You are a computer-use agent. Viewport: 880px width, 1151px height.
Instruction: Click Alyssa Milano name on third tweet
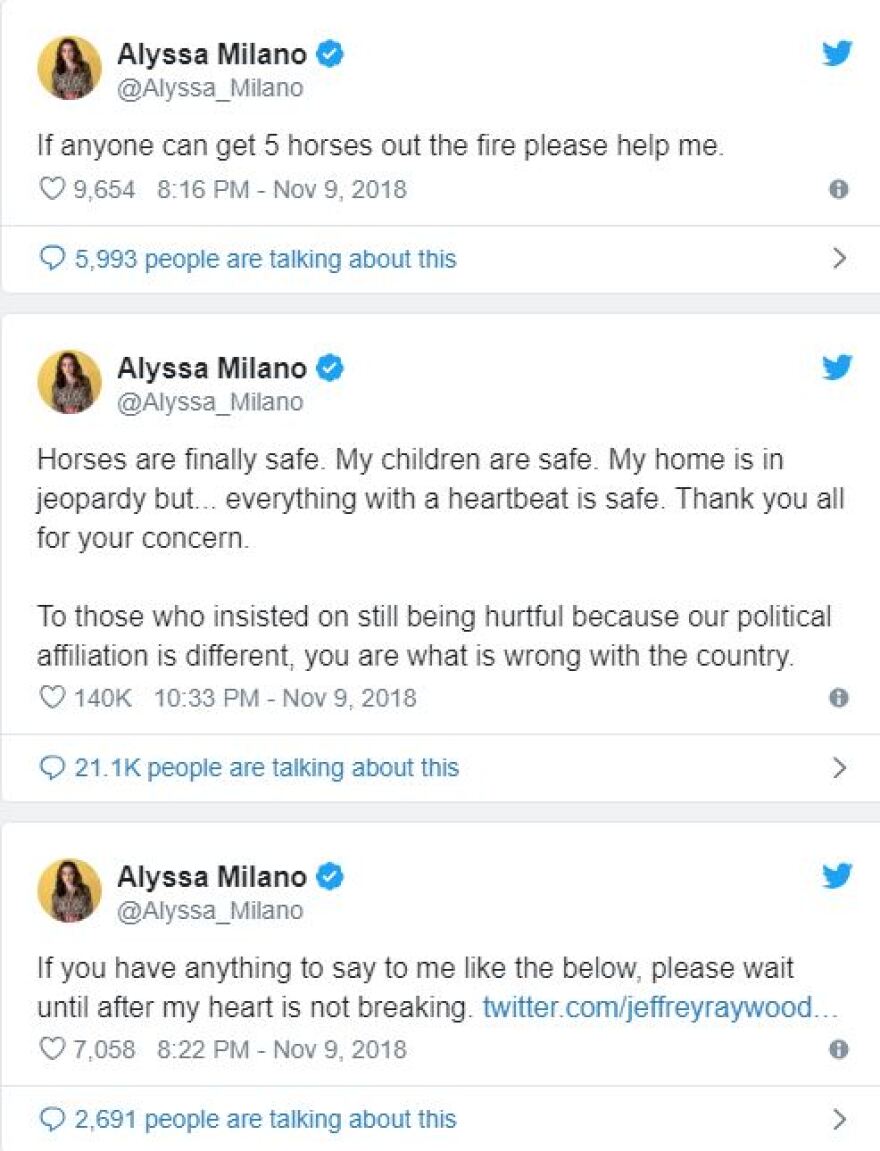[212, 877]
